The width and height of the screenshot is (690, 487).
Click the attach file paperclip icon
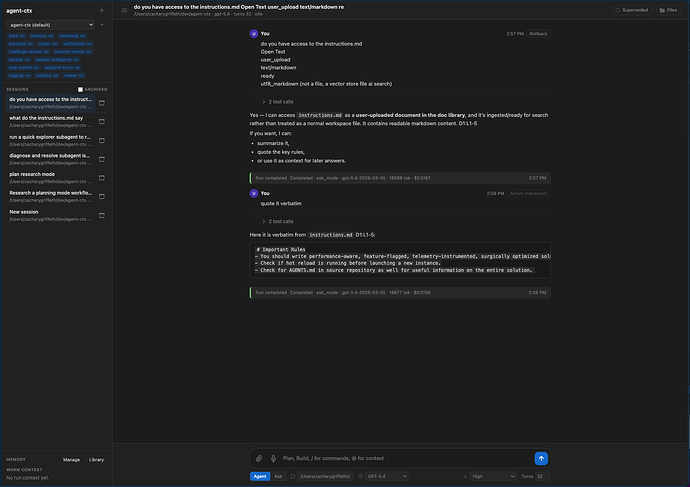pos(259,458)
